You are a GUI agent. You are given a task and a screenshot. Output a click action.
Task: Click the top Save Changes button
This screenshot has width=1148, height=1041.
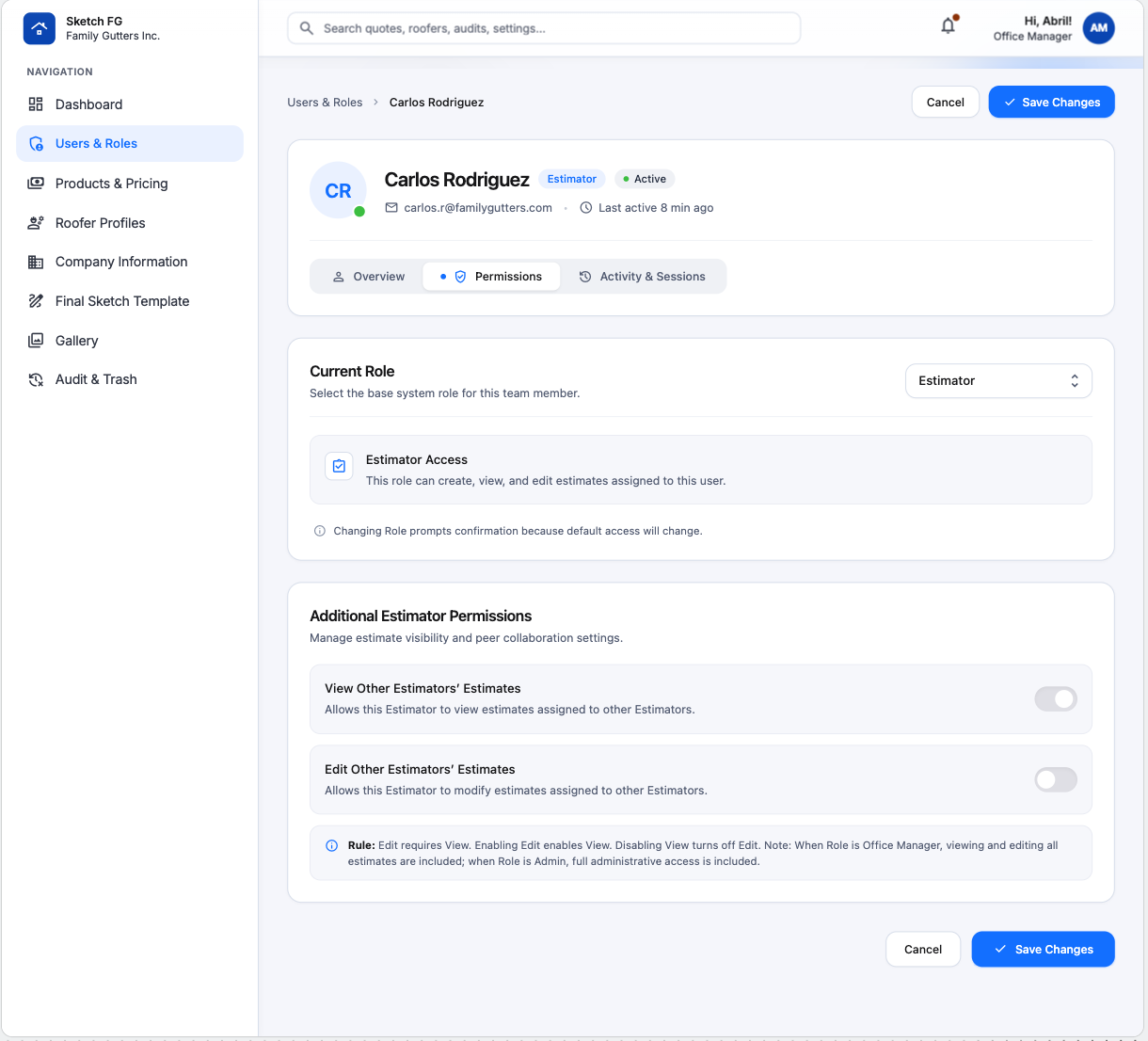pyautogui.click(x=1051, y=103)
